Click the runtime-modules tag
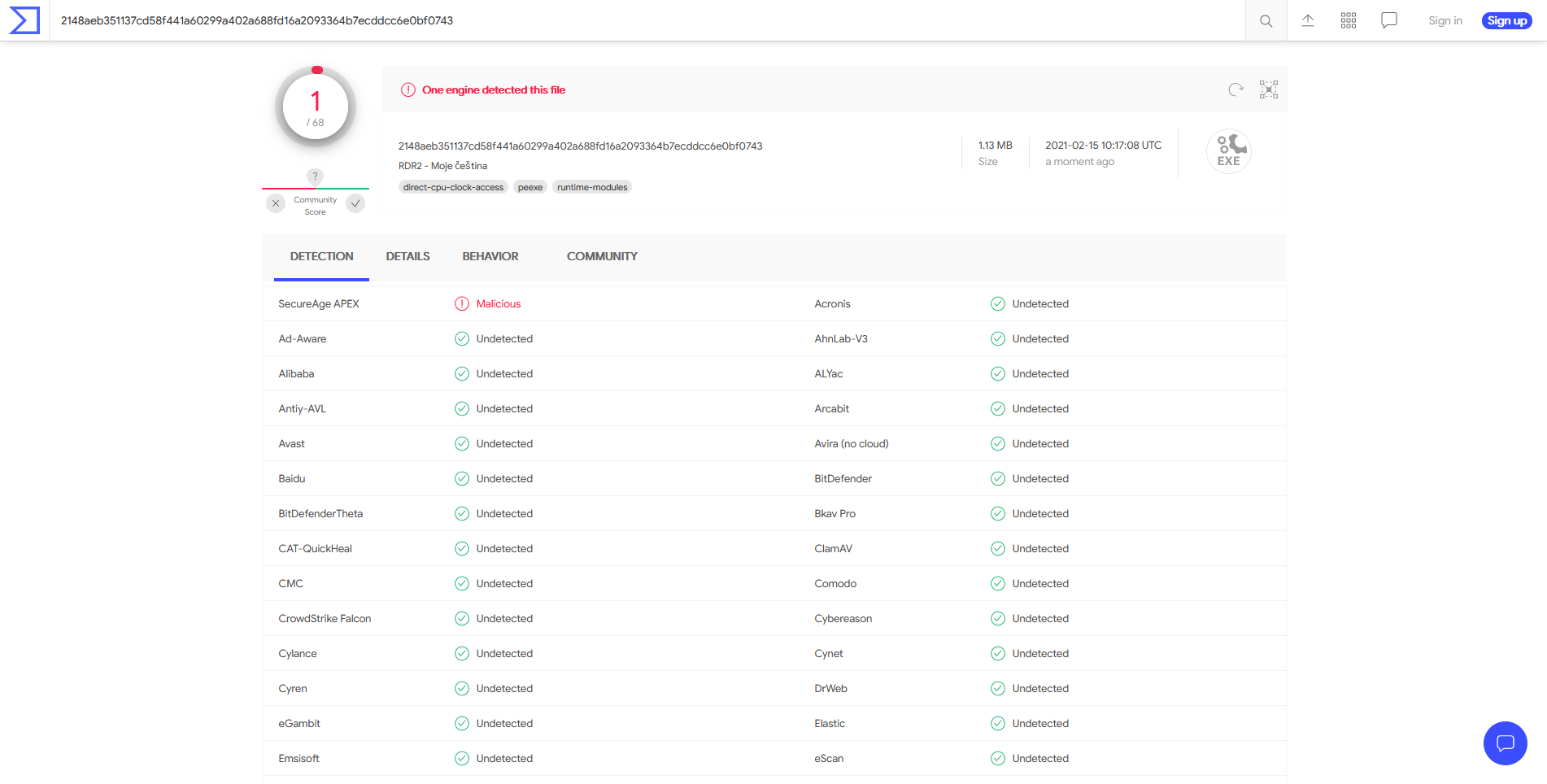Viewport: 1547px width, 784px height. coord(592,187)
